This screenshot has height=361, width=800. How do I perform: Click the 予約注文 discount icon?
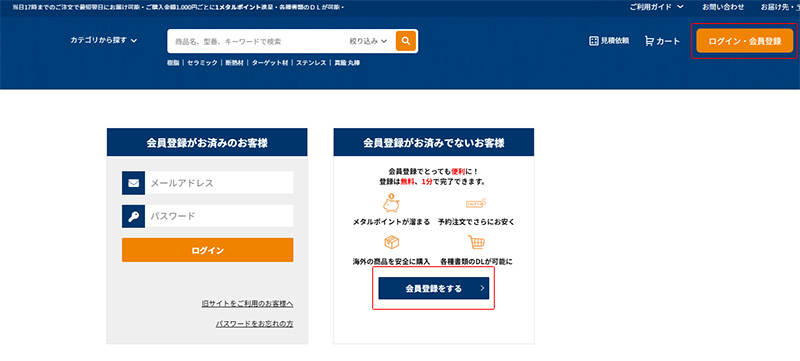476,204
